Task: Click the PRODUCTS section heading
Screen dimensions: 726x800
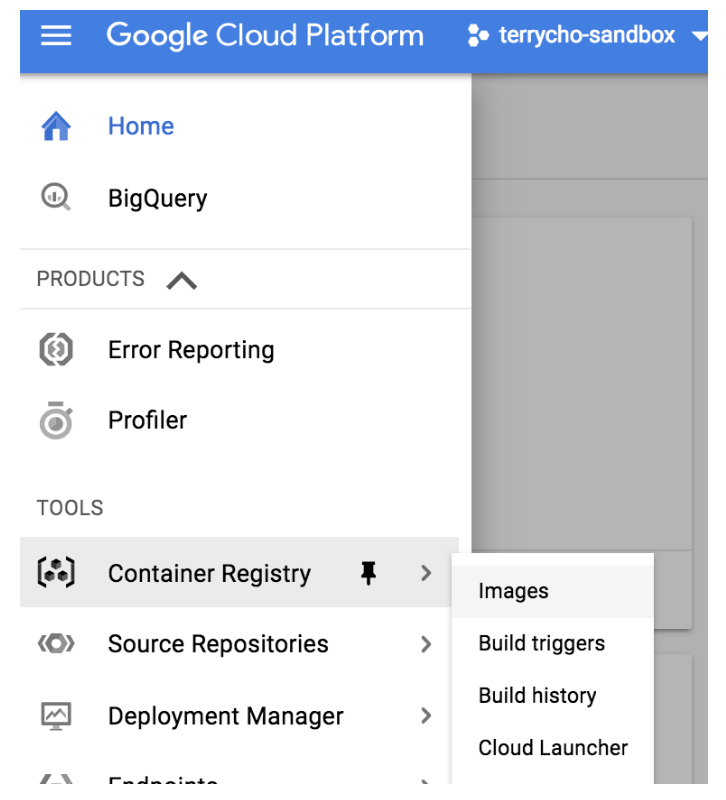Action: (x=91, y=279)
